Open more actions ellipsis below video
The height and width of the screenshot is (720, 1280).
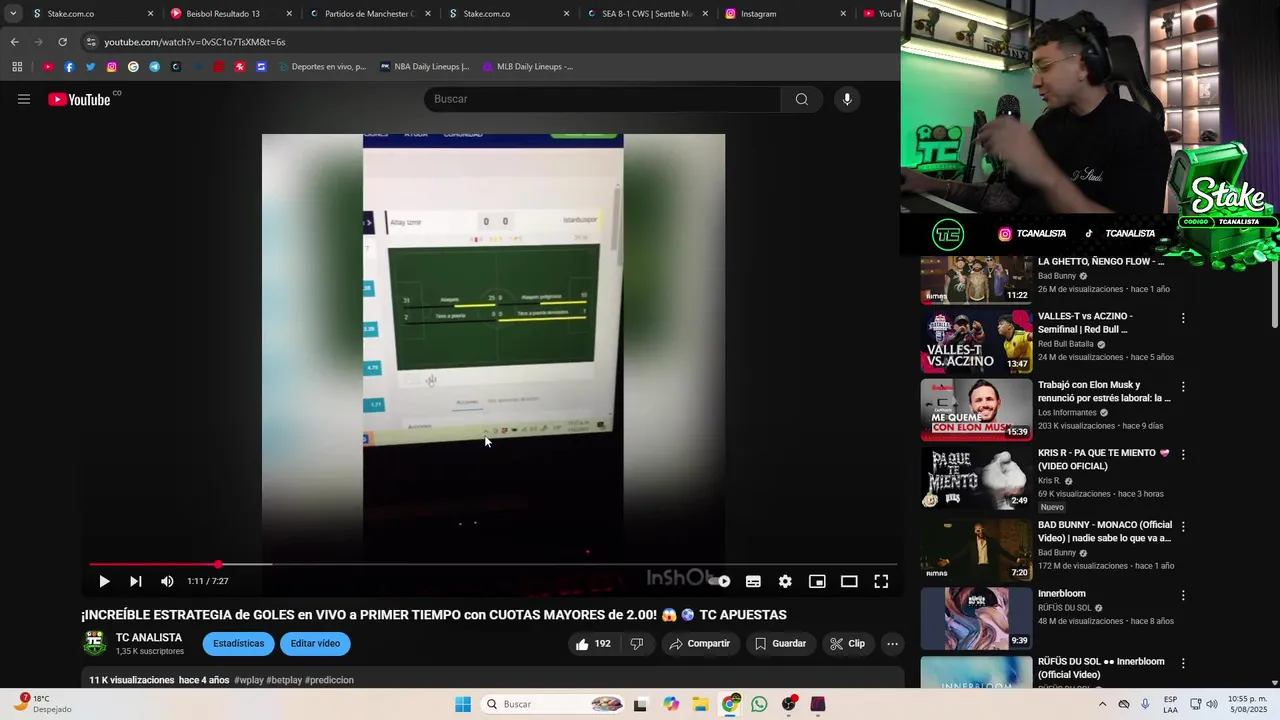click(893, 644)
